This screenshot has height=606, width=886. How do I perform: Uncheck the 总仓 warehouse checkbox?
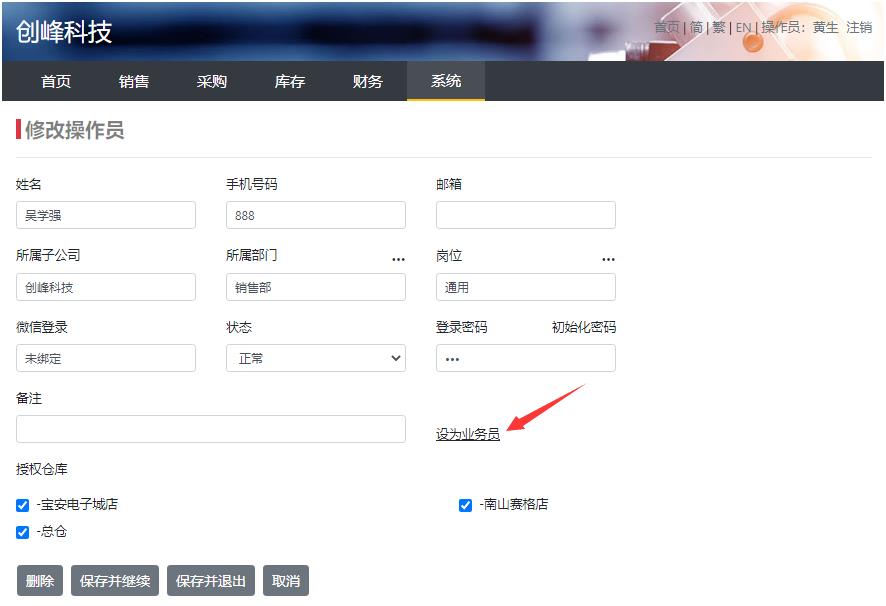pyautogui.click(x=23, y=532)
